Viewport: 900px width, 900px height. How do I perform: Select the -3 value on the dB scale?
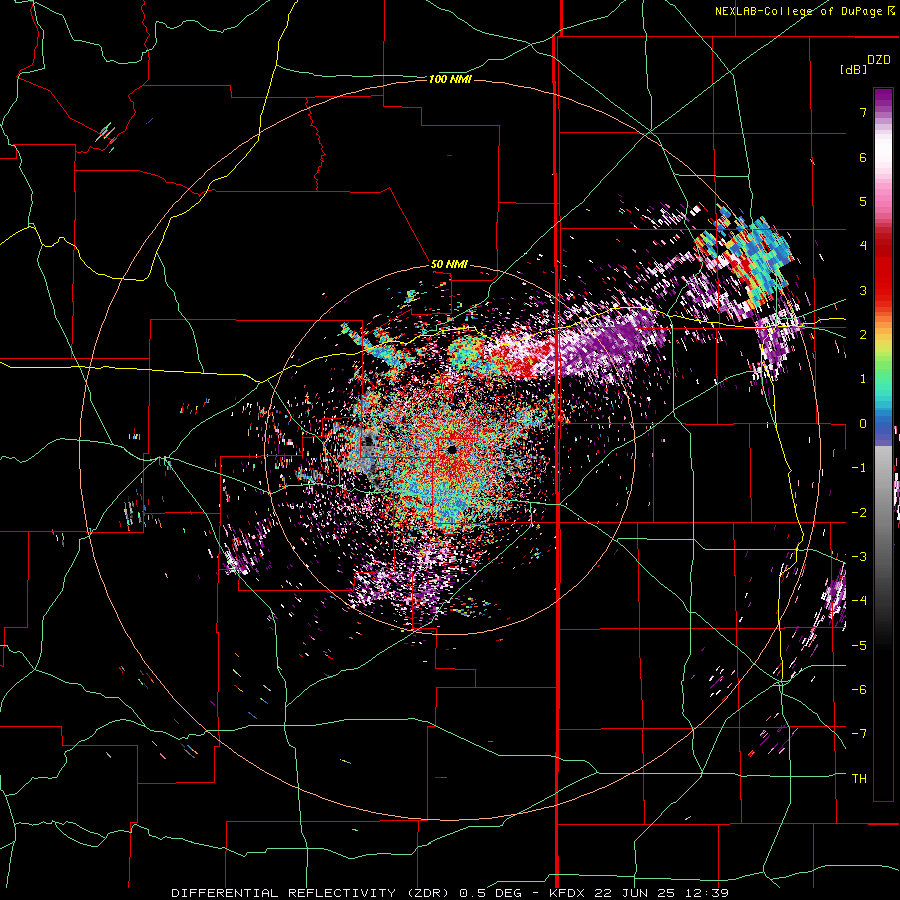859,556
